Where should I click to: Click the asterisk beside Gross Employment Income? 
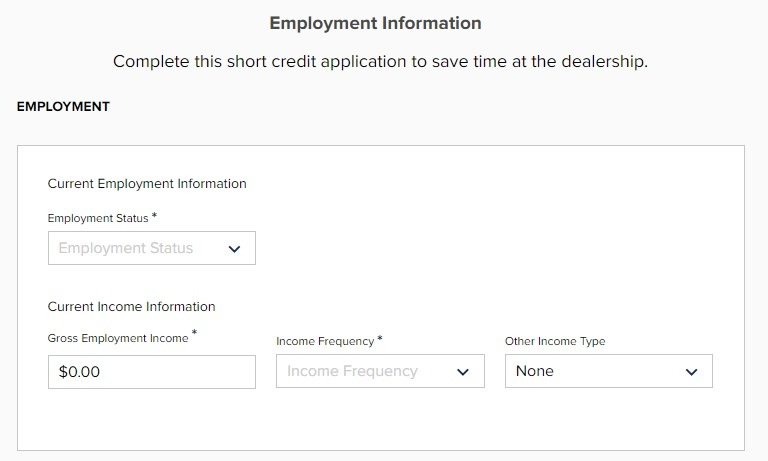point(194,332)
